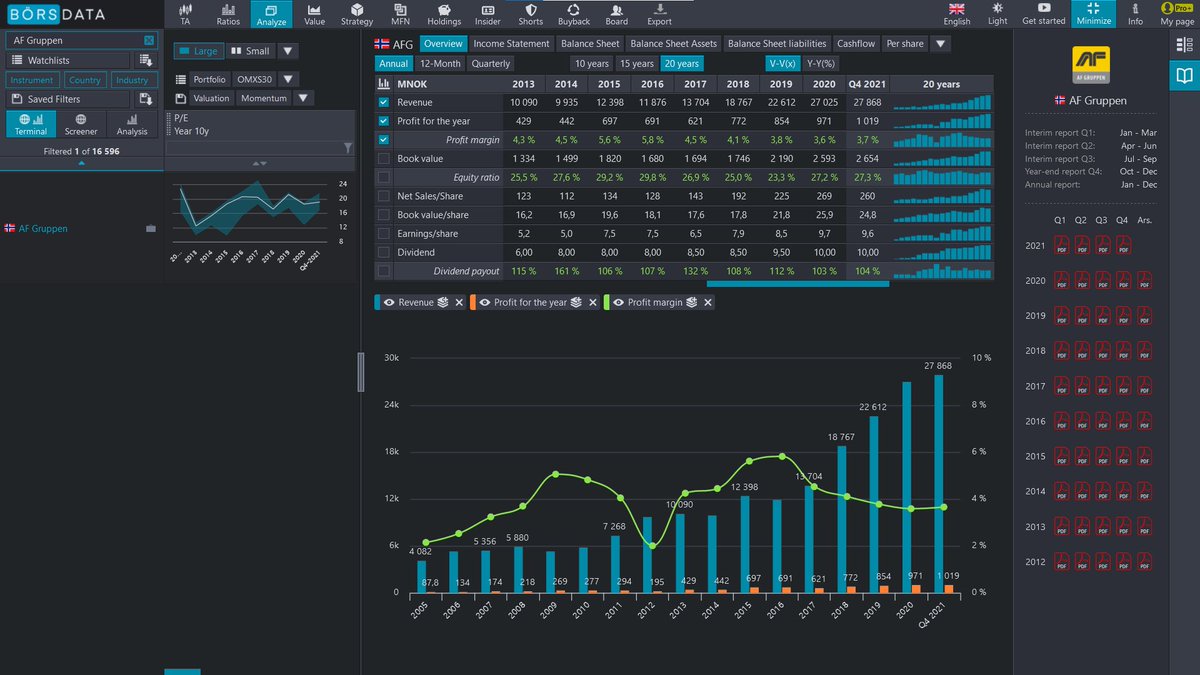Uncheck the Revenue row checkbox
1200x675 pixels.
pyautogui.click(x=385, y=103)
